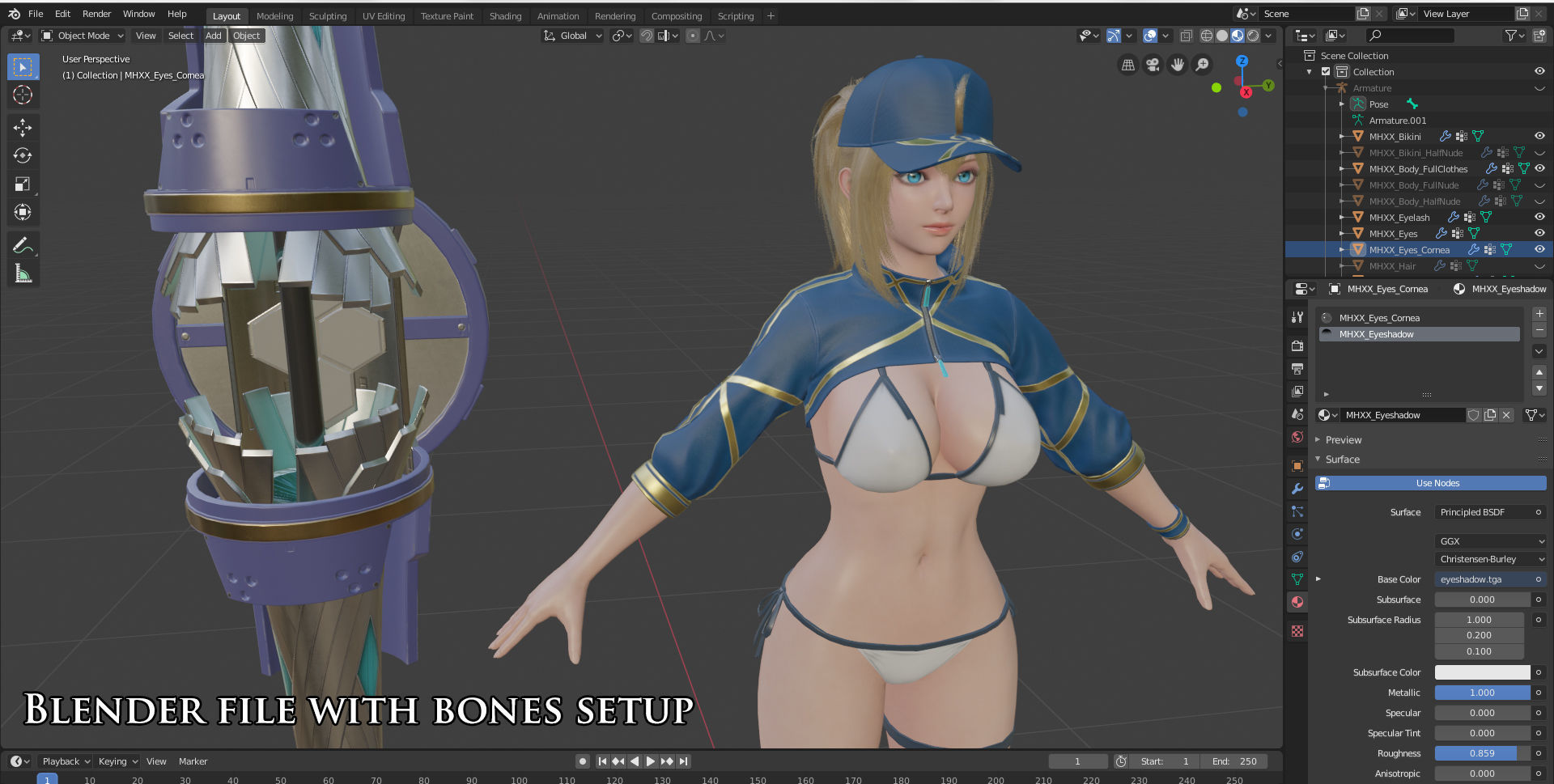This screenshot has width=1554, height=784.
Task: Select the Scale tool
Action: [23, 184]
